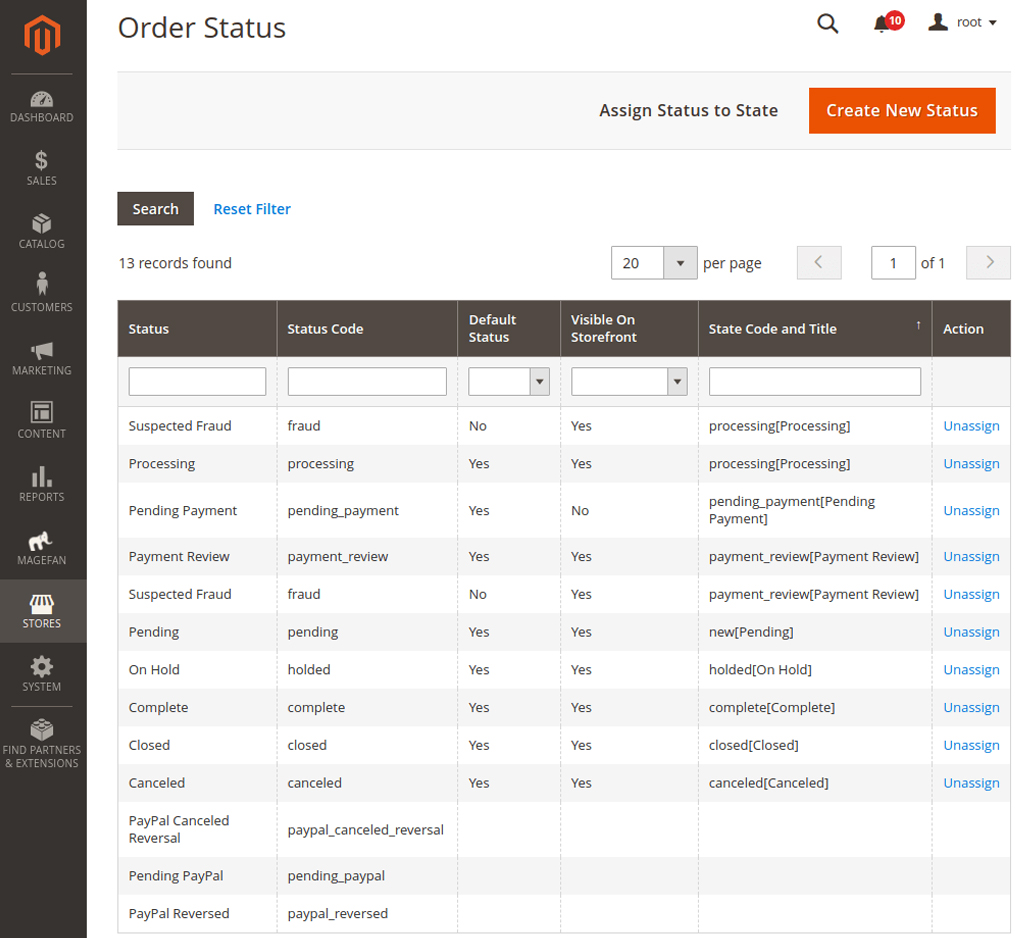Open the Pending PayPal status row
Viewport: 1015px width, 938px height.
pos(564,876)
